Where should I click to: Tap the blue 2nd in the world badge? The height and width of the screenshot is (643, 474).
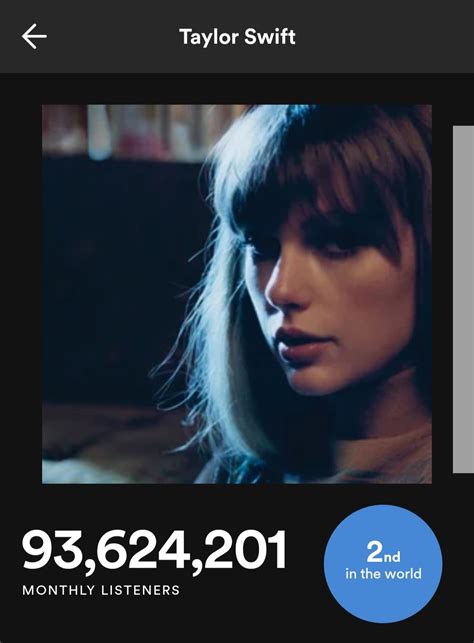(x=383, y=564)
